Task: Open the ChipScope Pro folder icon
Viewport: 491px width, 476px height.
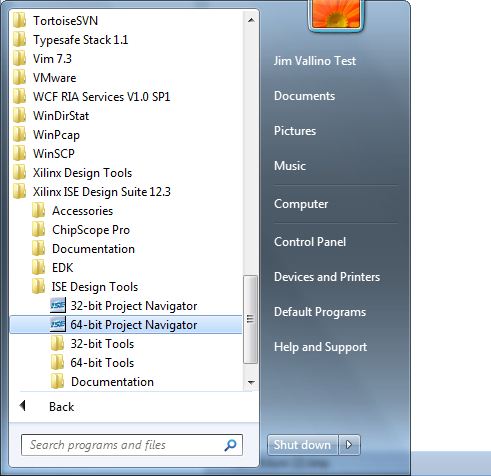Action: [x=39, y=229]
